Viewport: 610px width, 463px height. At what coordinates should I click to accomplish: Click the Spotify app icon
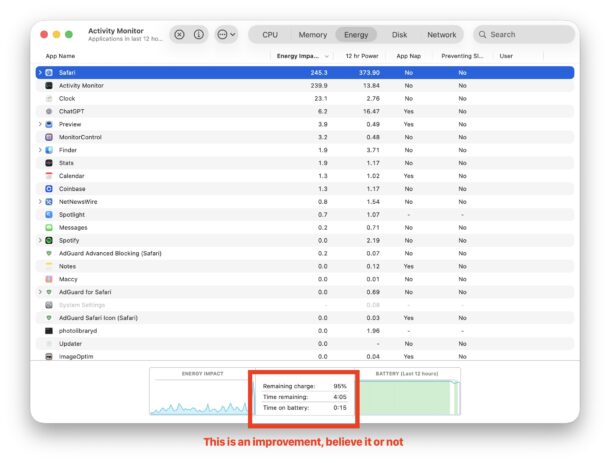pos(49,240)
